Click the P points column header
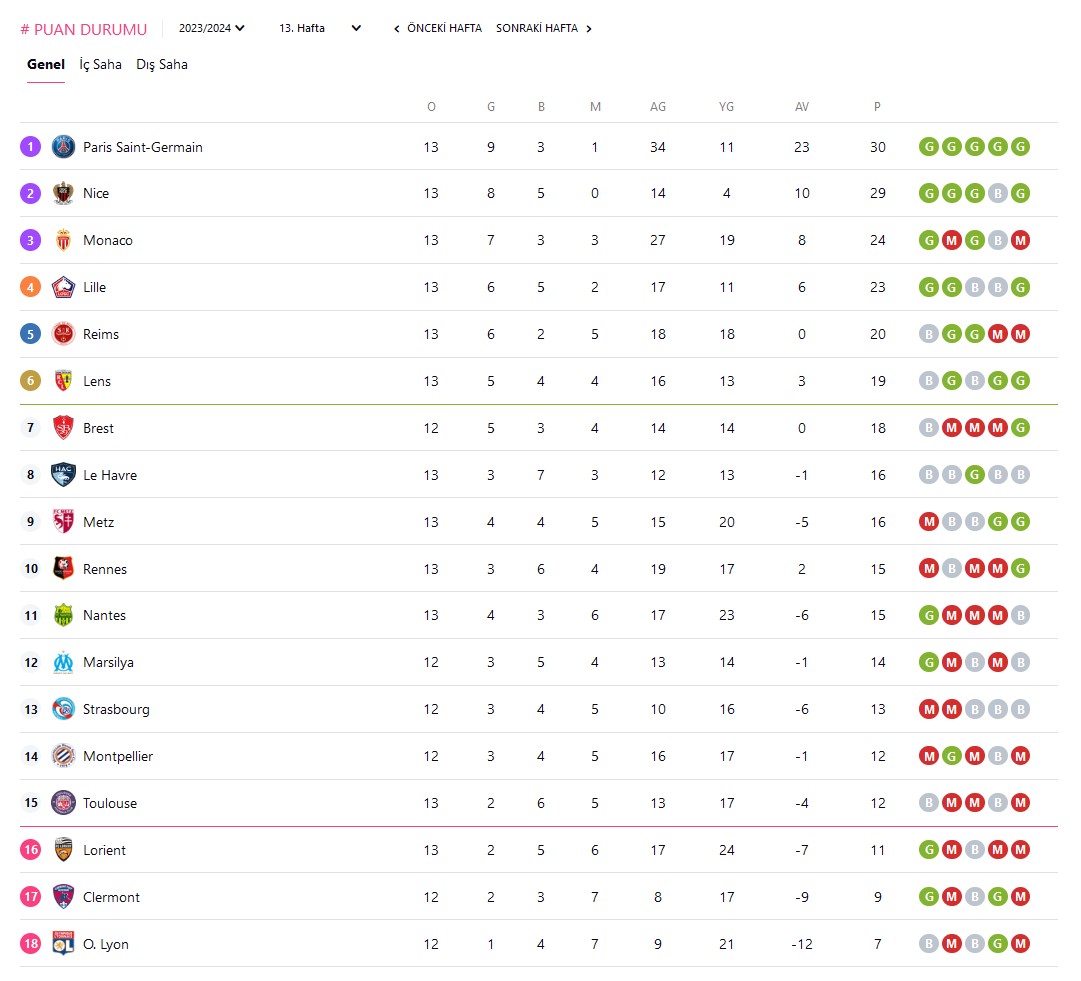Screen dimensions: 1081x981 (x=877, y=107)
